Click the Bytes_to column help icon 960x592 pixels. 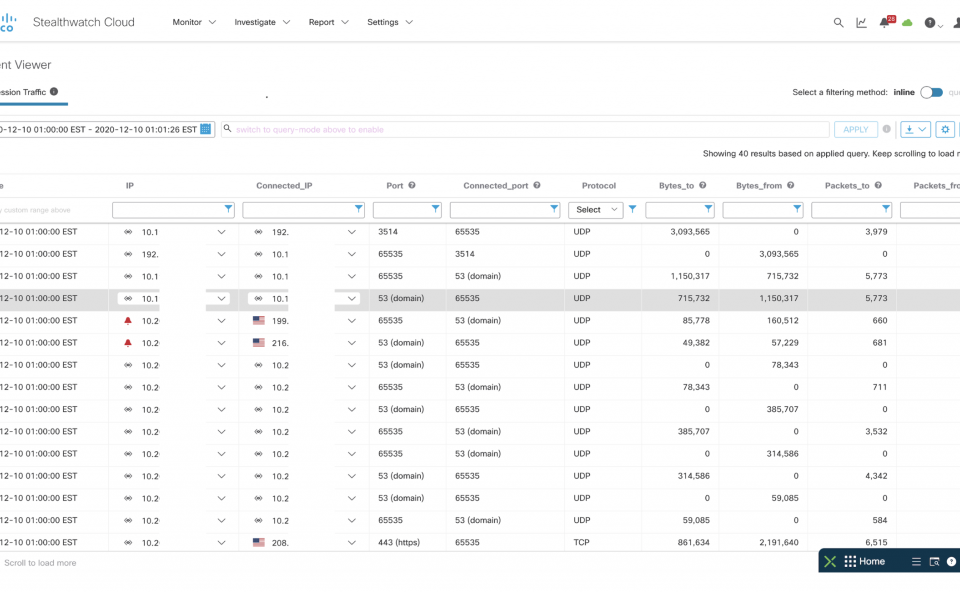703,185
